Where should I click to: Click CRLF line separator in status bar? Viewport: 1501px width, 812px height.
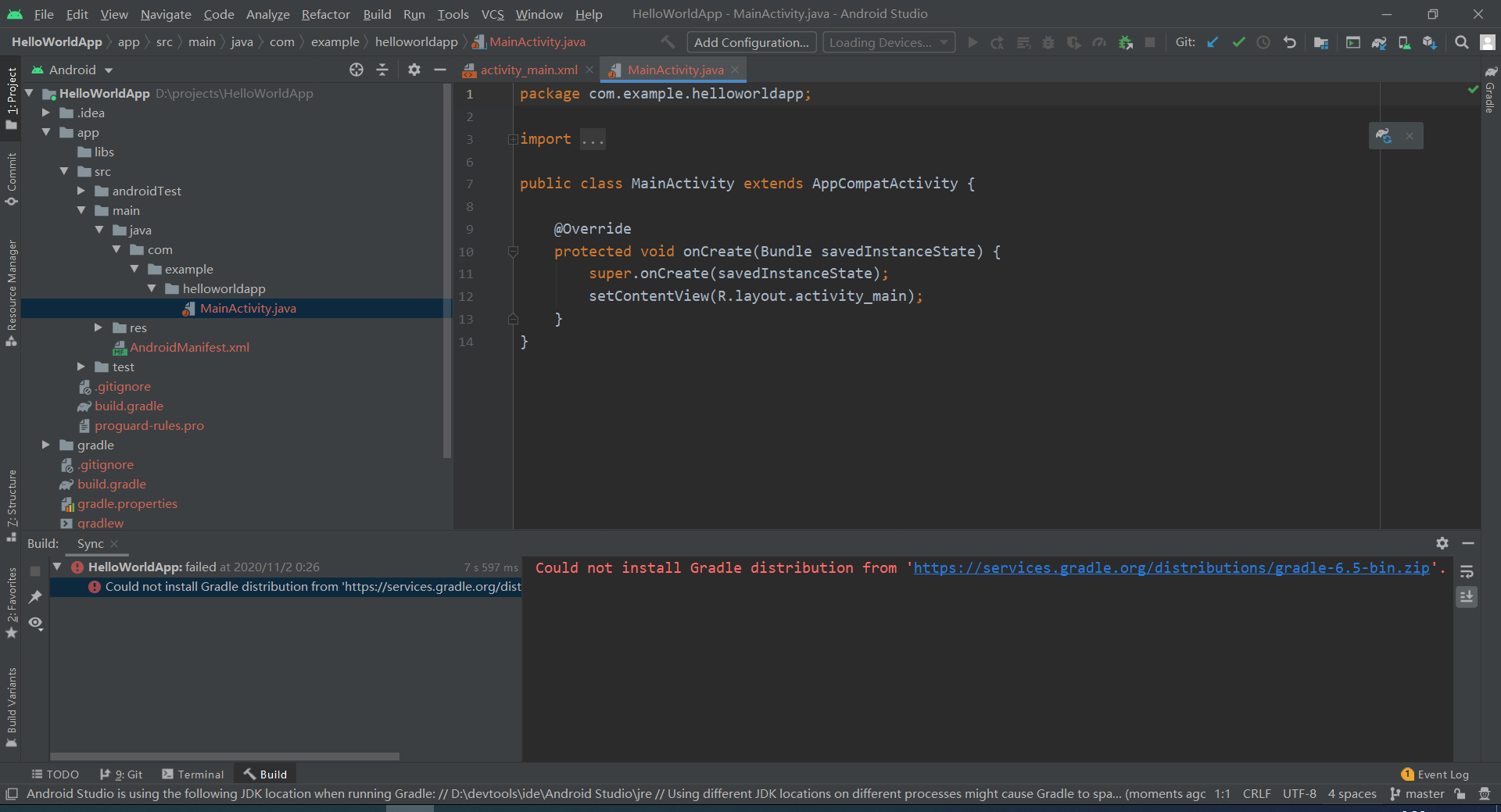tap(1256, 794)
